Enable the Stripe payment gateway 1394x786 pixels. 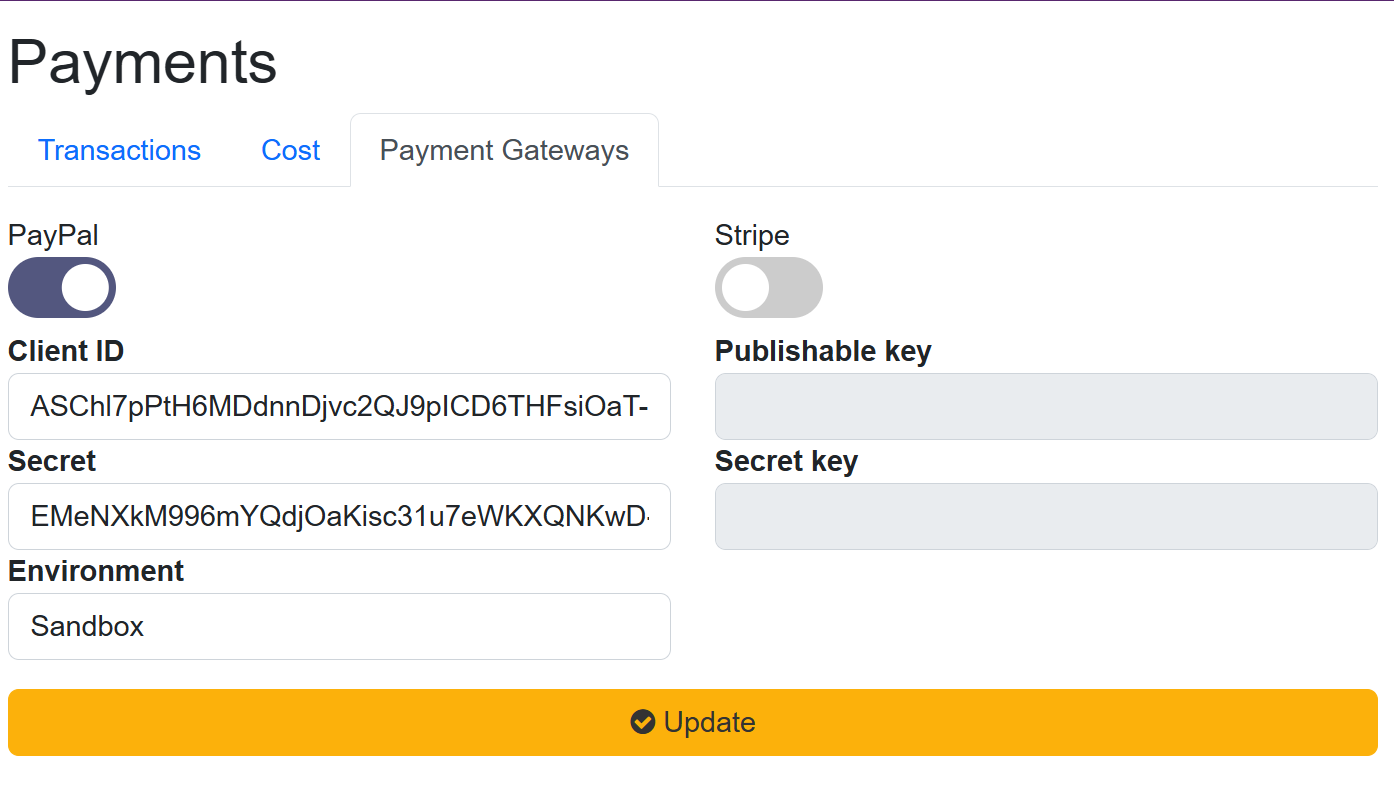point(769,287)
